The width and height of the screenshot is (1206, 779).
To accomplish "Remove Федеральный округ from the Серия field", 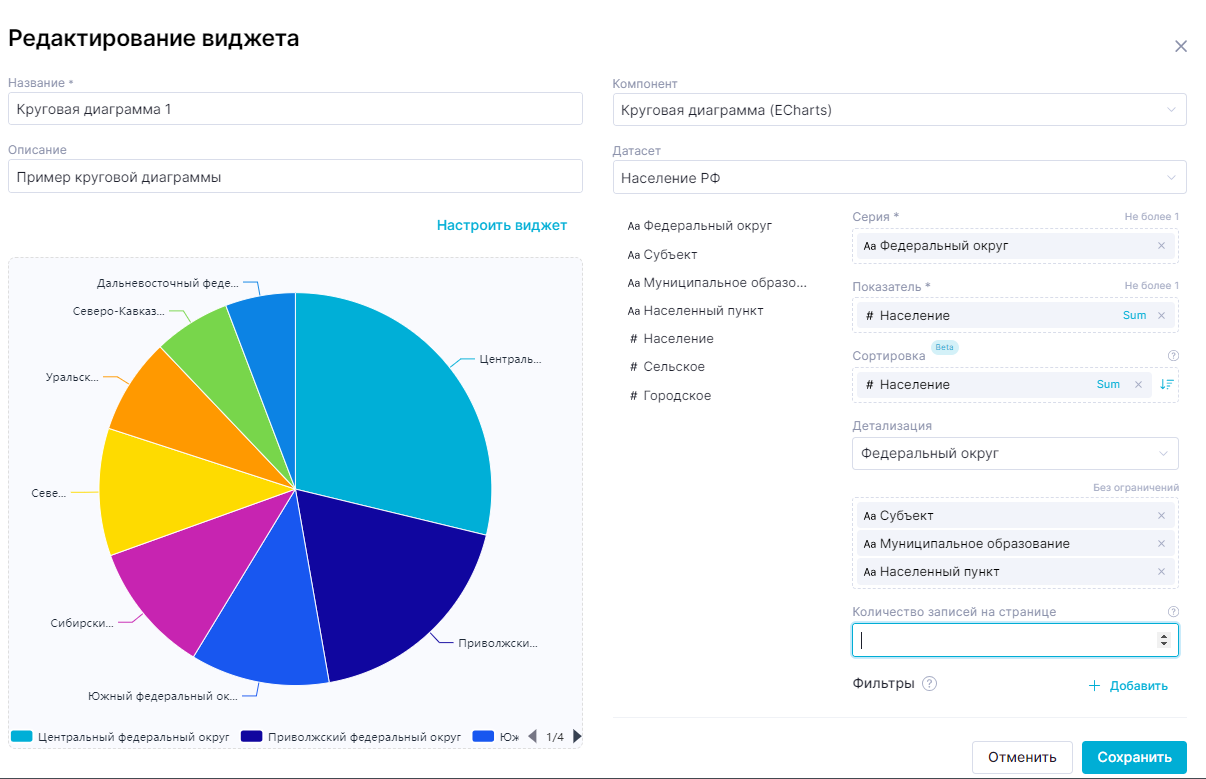I will point(1161,246).
